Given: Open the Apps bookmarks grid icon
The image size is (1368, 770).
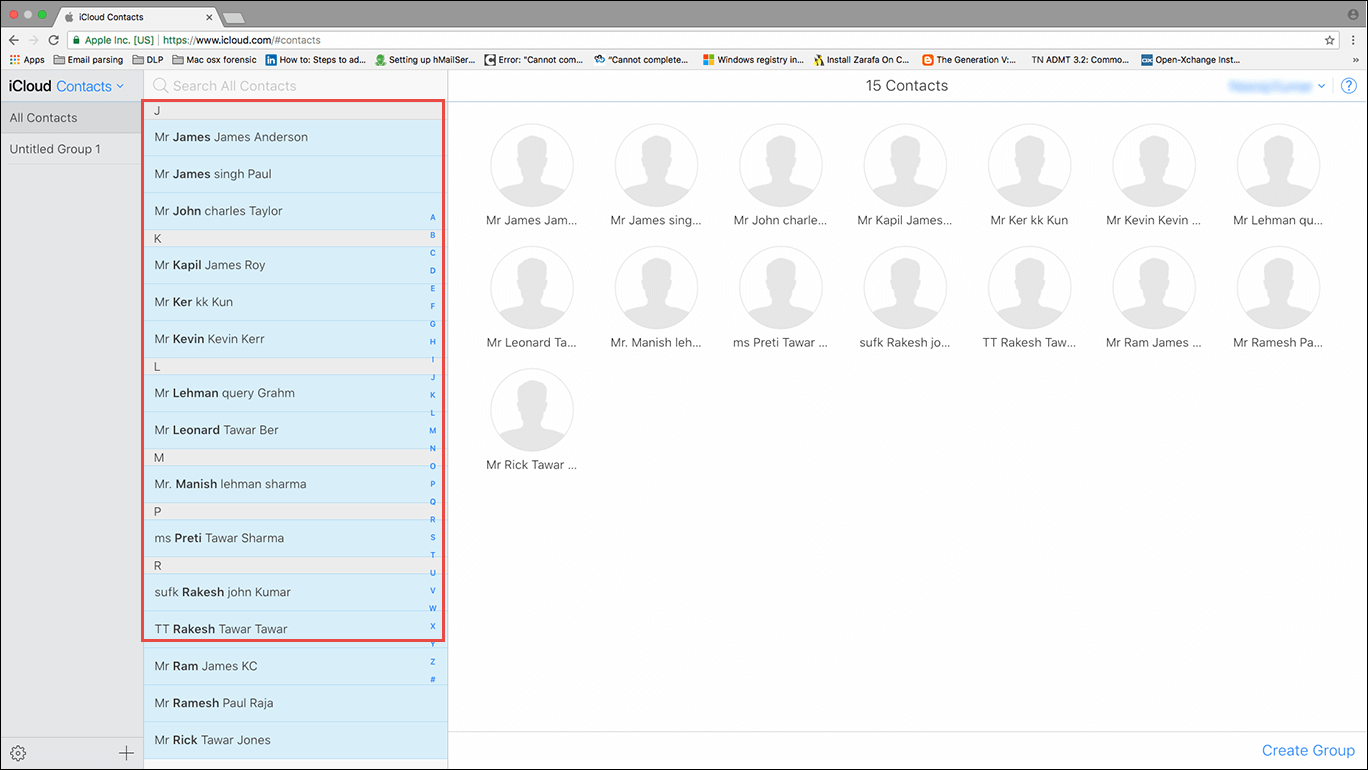Looking at the screenshot, I should 14,60.
